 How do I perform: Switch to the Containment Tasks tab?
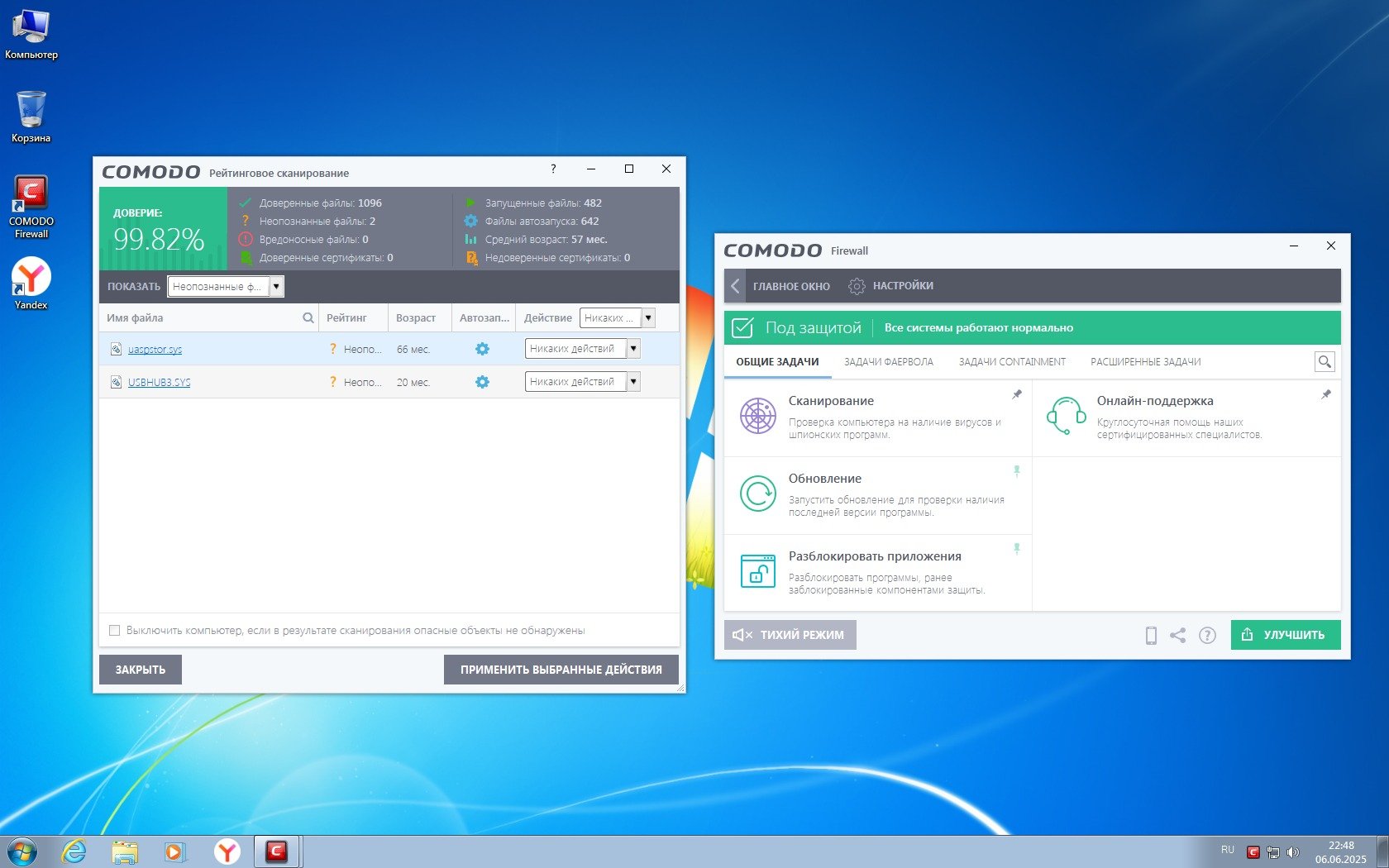pyautogui.click(x=1011, y=362)
